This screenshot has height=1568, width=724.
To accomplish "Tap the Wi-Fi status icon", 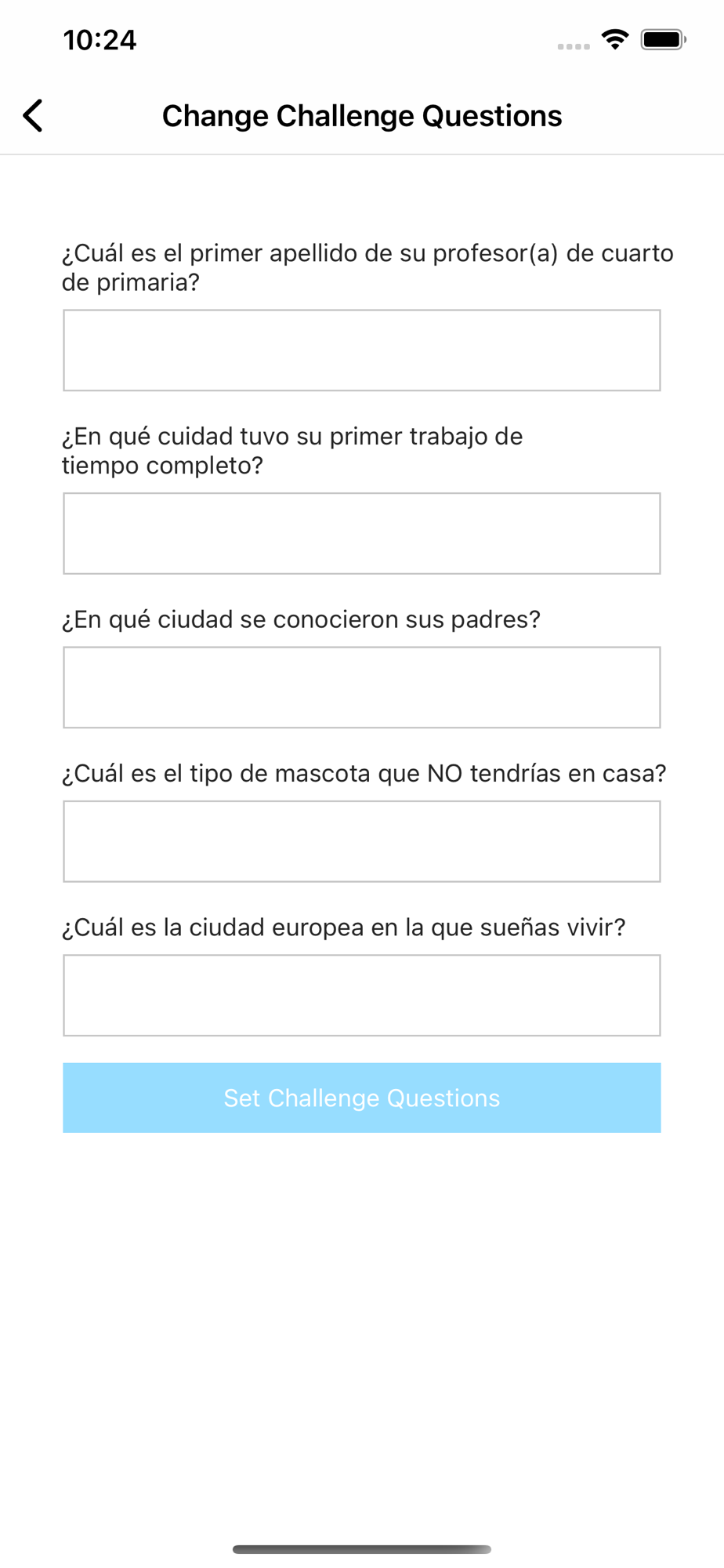I will (615, 39).
